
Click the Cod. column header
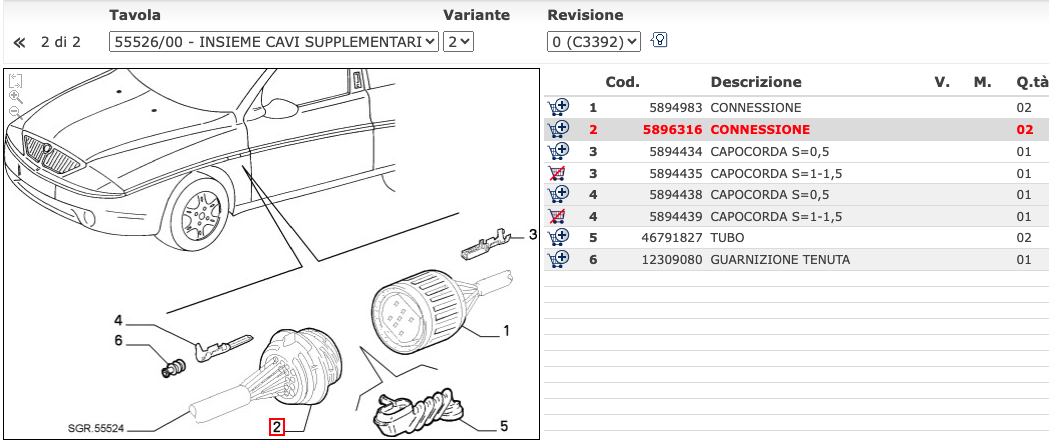click(x=622, y=82)
